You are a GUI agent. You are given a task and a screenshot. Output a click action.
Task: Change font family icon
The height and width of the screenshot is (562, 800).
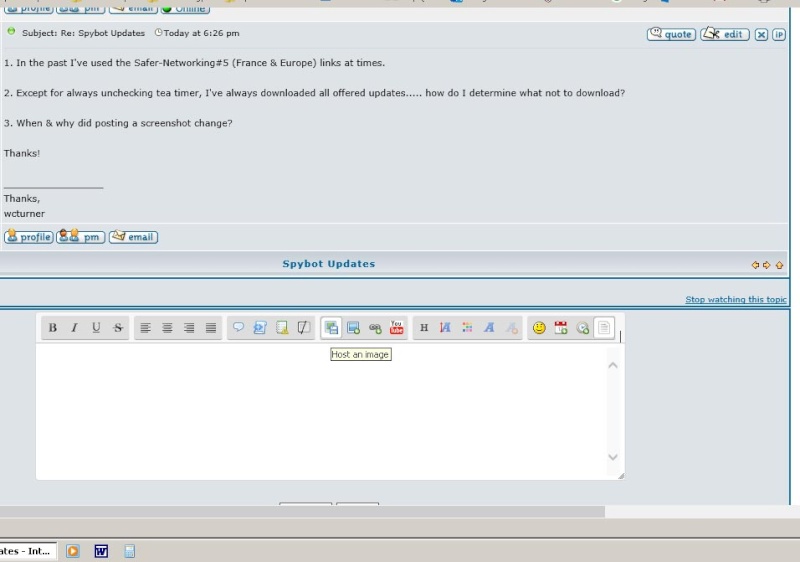click(489, 328)
